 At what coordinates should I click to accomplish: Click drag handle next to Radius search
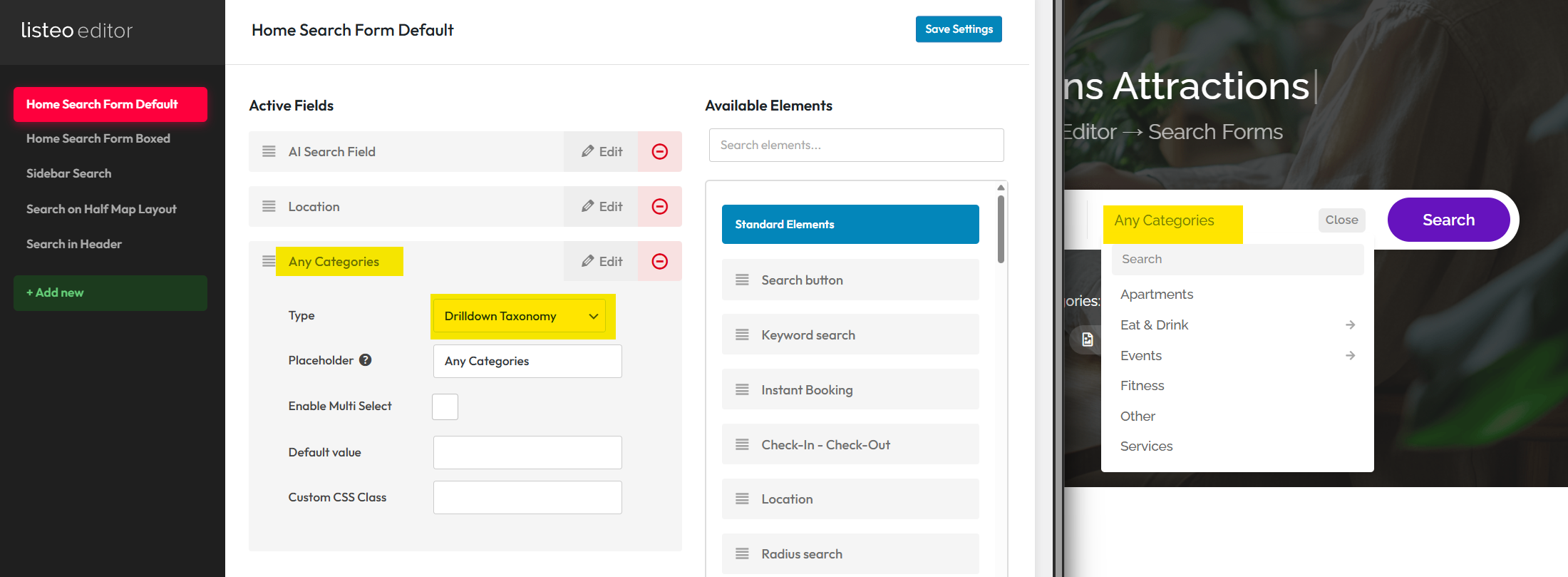742,553
